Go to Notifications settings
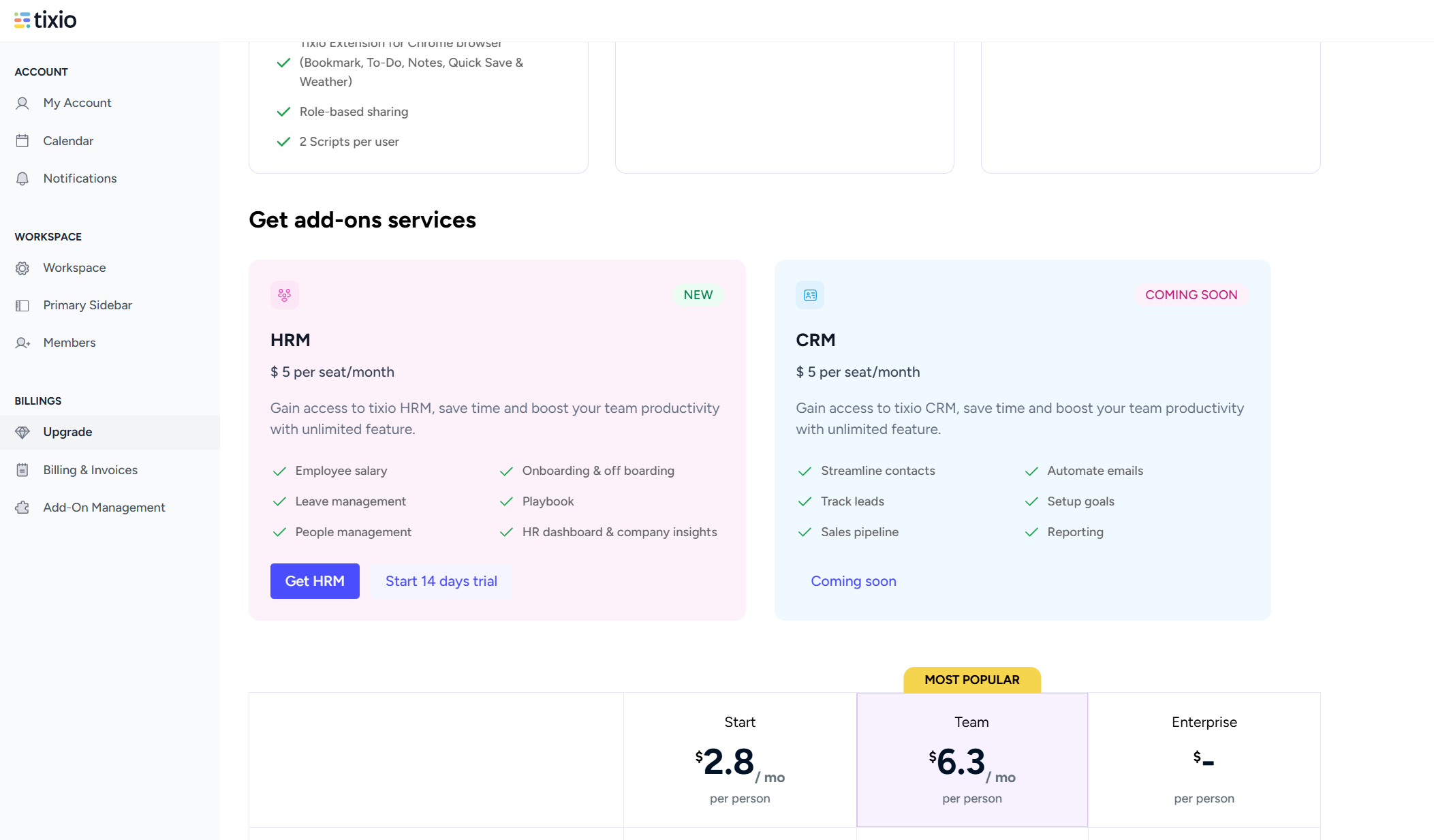Screen dimensions: 1434x840 click(x=110, y=178)
